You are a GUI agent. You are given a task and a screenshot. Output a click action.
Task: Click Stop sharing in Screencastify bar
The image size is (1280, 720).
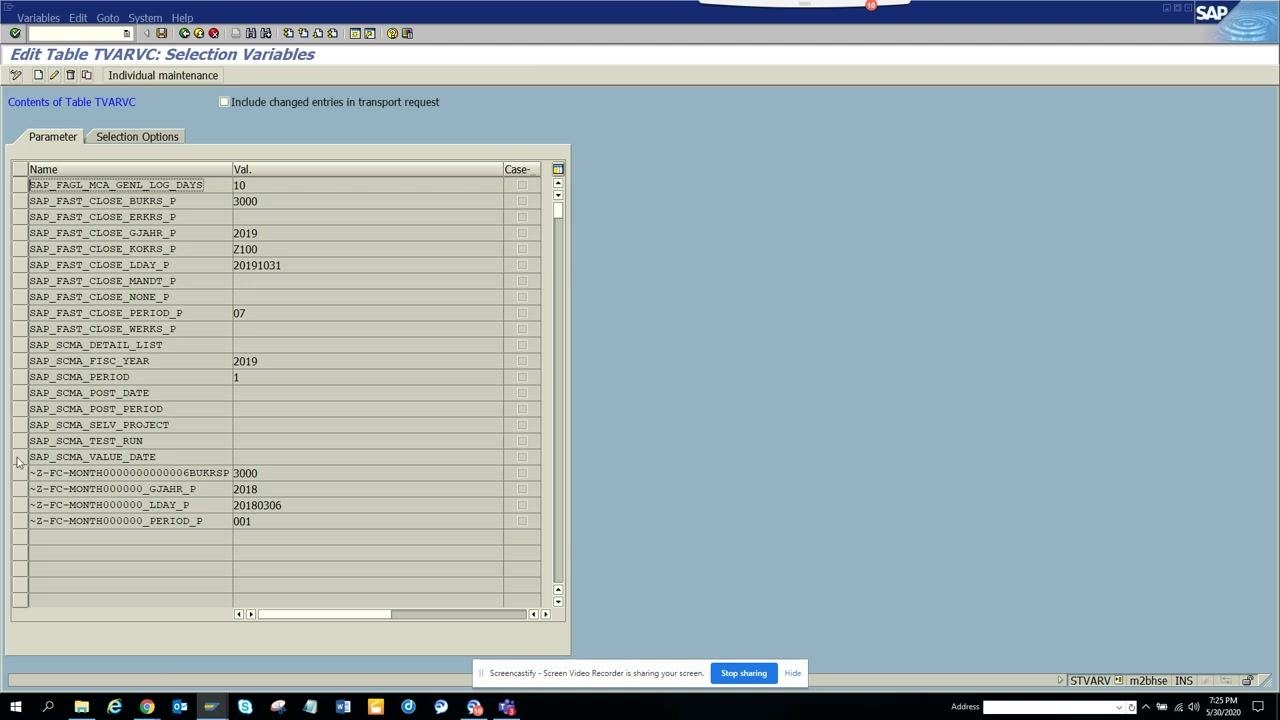tap(744, 673)
